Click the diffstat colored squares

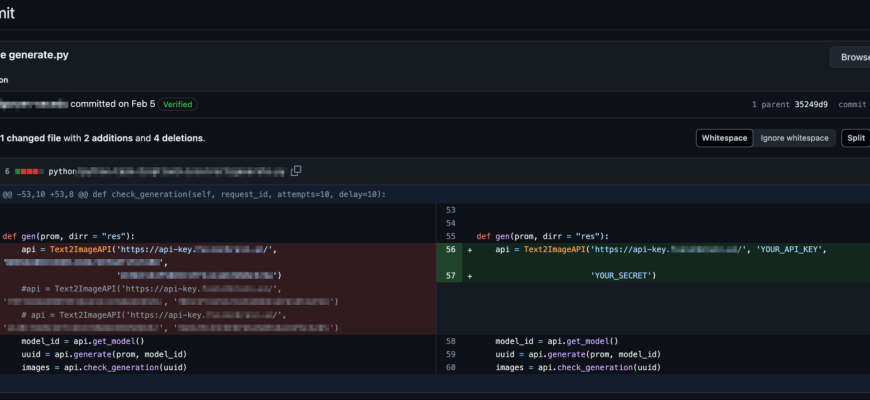tap(28, 171)
